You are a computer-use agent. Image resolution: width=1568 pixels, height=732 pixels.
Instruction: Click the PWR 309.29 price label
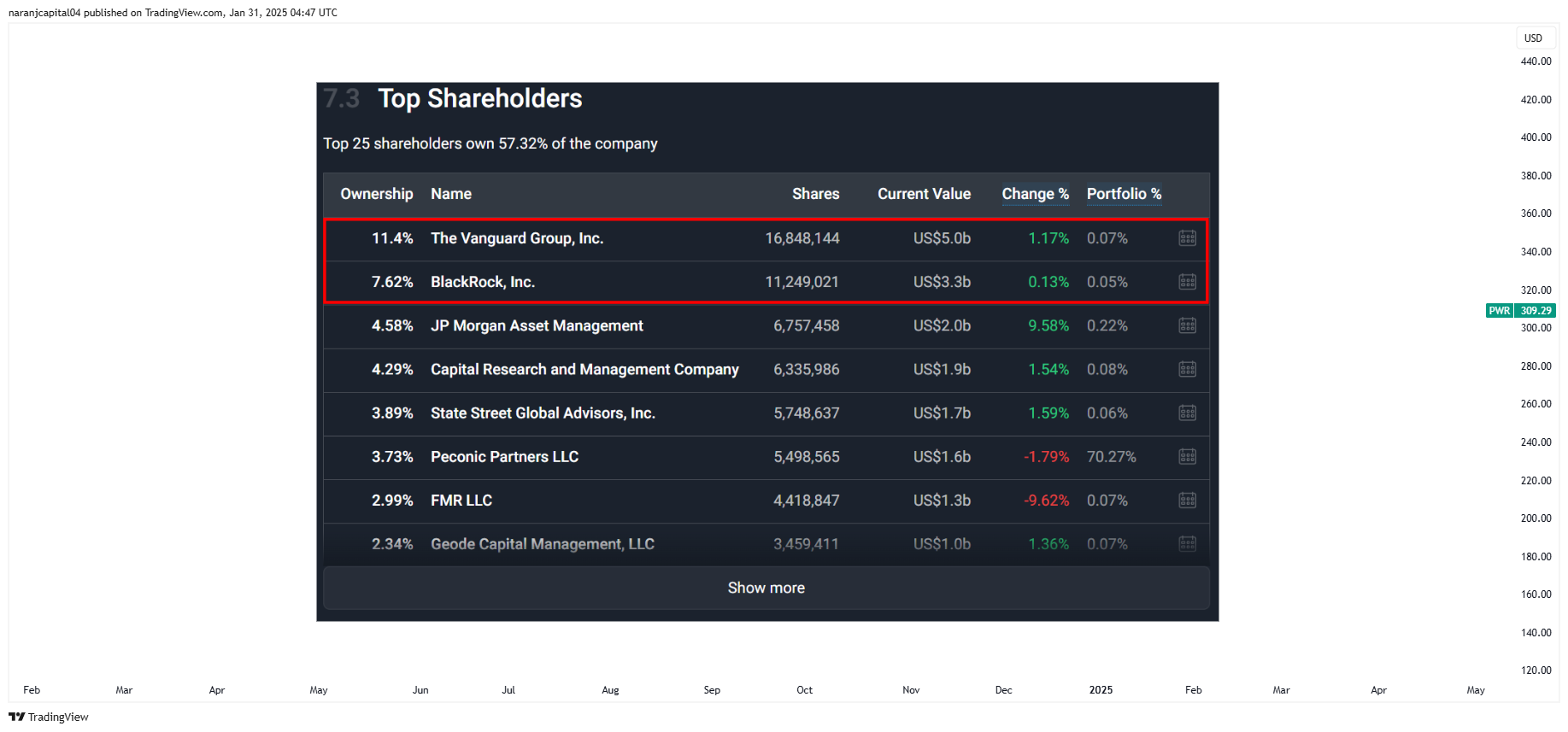tap(1521, 311)
